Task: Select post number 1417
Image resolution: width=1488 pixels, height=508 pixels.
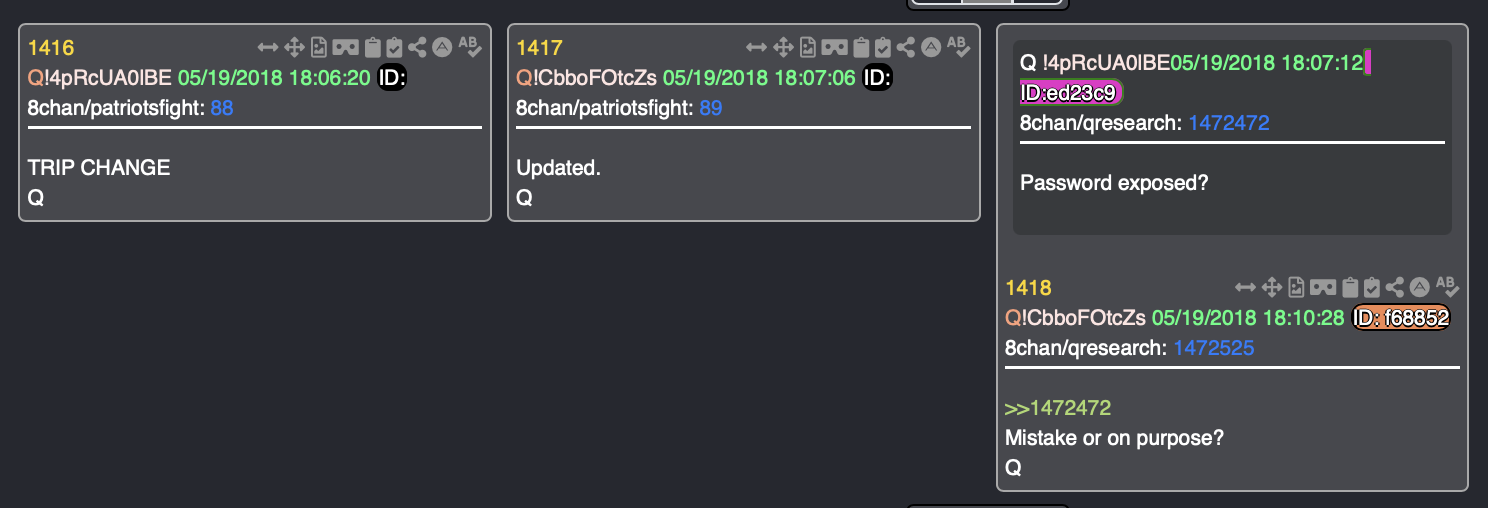Action: [x=539, y=47]
